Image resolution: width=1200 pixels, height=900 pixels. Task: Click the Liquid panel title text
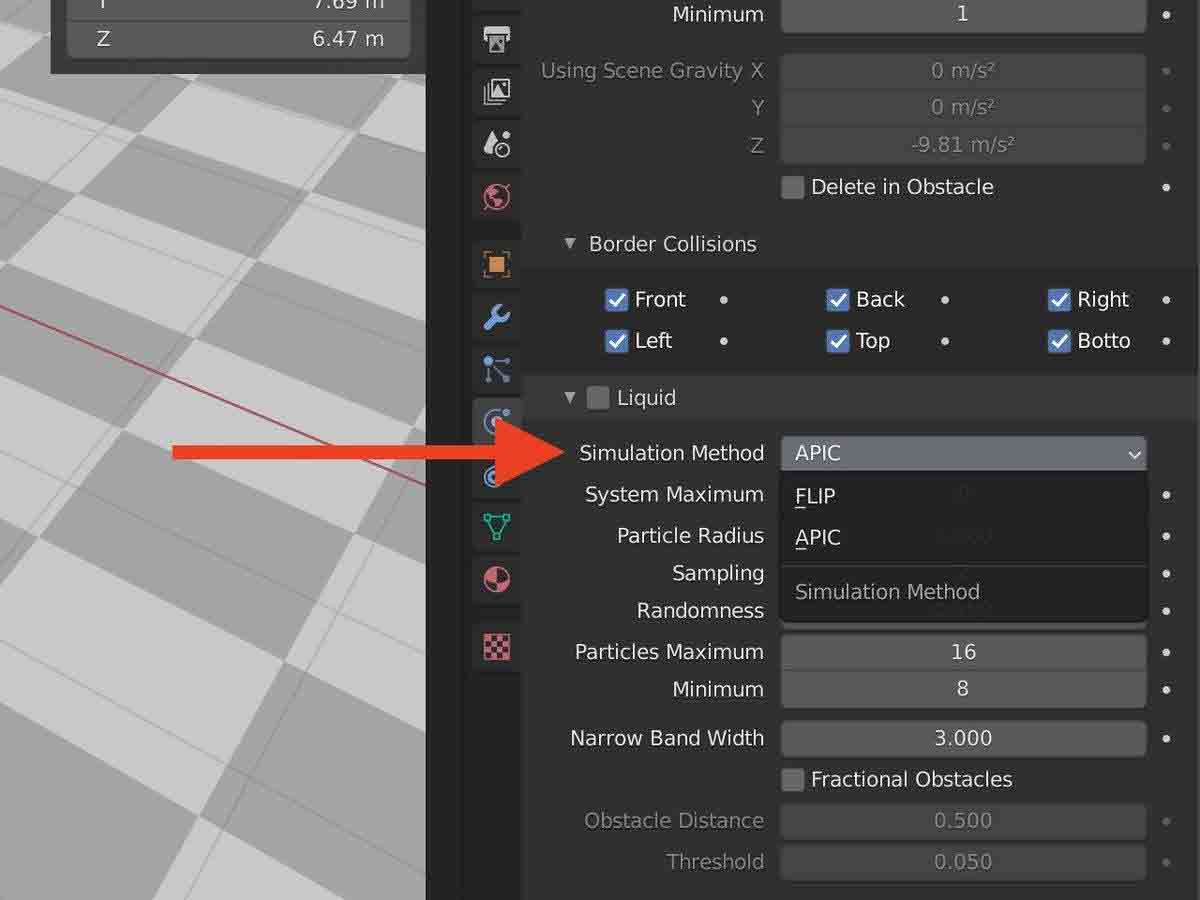coord(646,398)
